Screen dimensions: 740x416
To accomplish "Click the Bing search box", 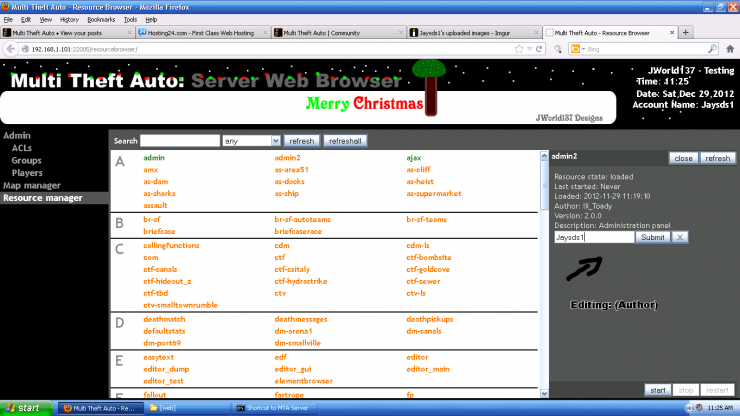I will [647, 49].
